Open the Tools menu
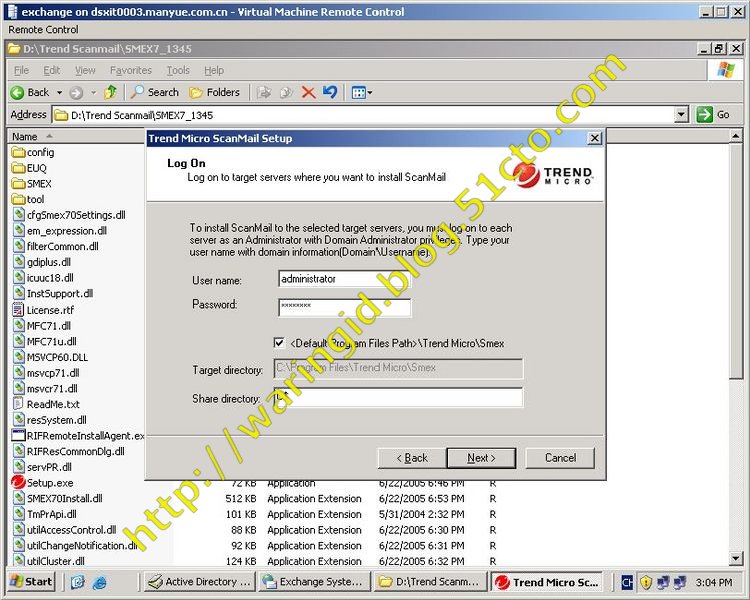The height and width of the screenshot is (600, 750). coord(178,71)
